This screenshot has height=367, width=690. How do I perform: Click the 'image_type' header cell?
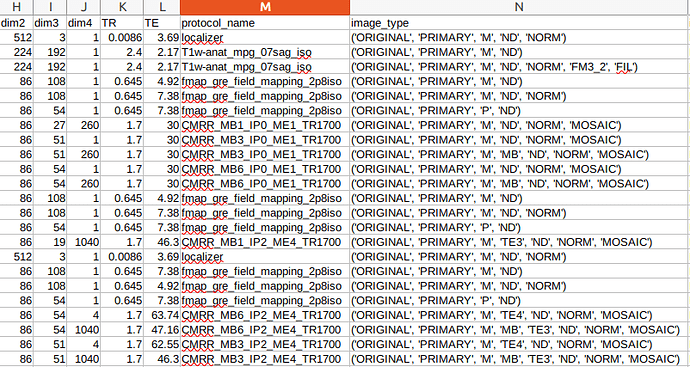pyautogui.click(x=520, y=23)
